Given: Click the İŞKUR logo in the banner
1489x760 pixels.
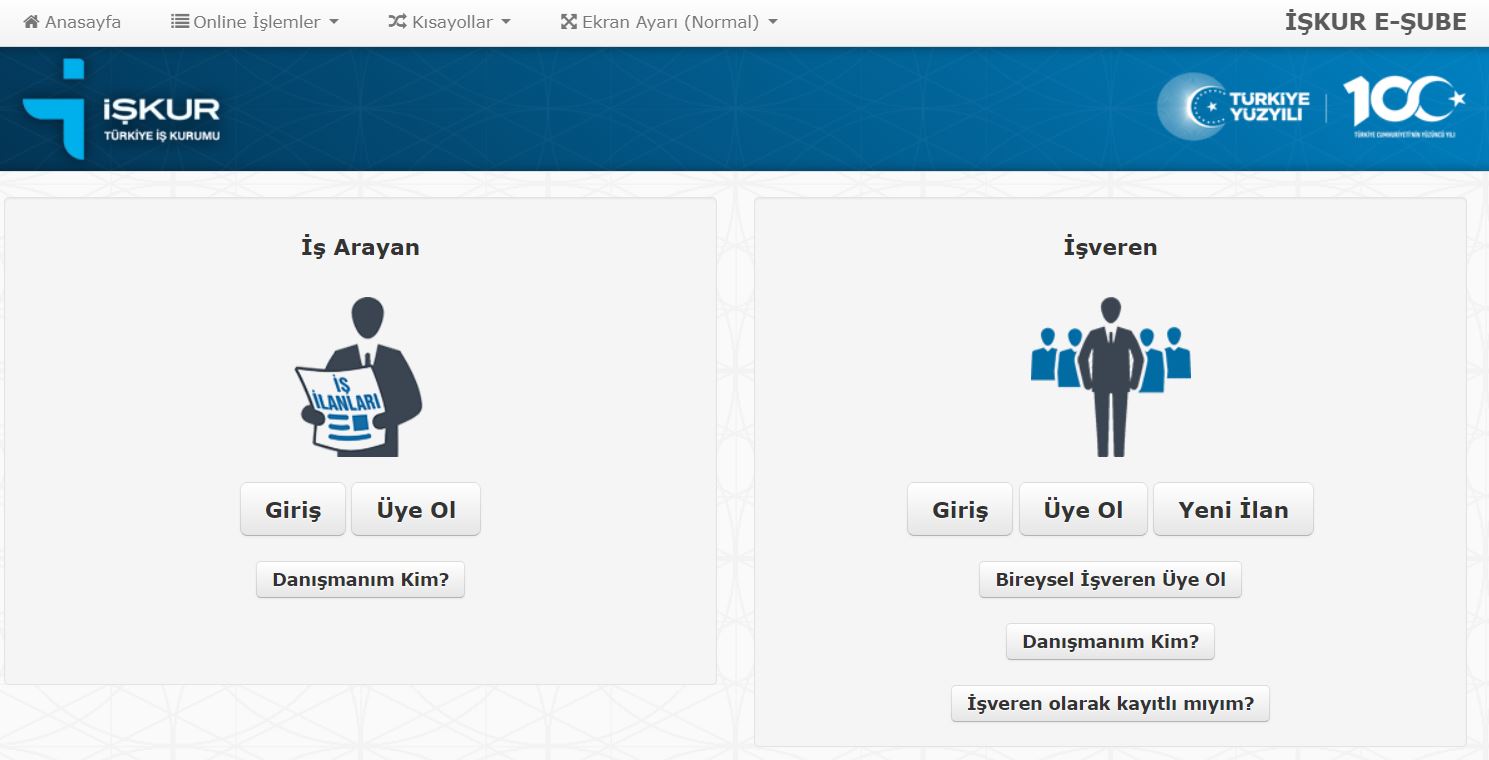Looking at the screenshot, I should click(x=121, y=109).
